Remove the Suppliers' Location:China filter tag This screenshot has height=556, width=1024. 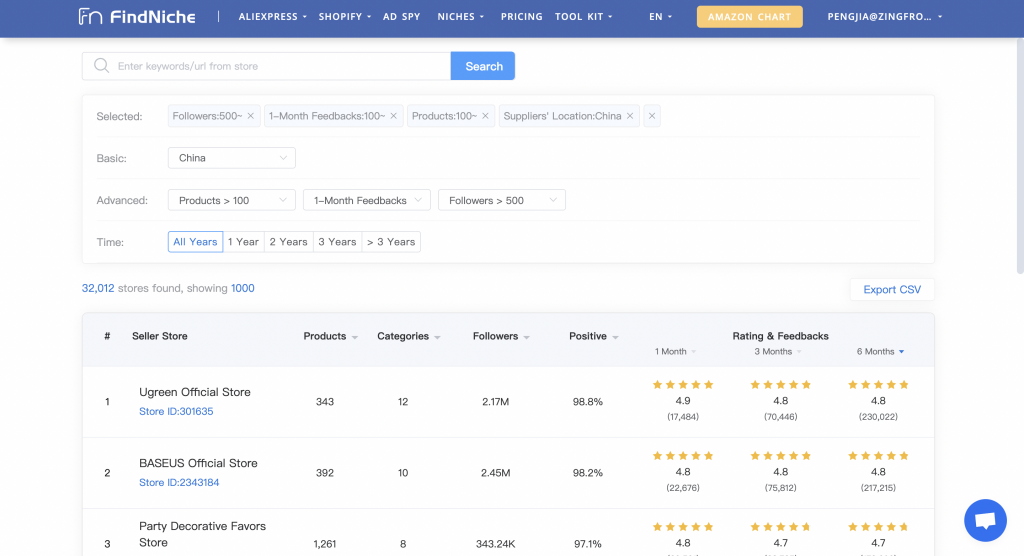click(630, 116)
